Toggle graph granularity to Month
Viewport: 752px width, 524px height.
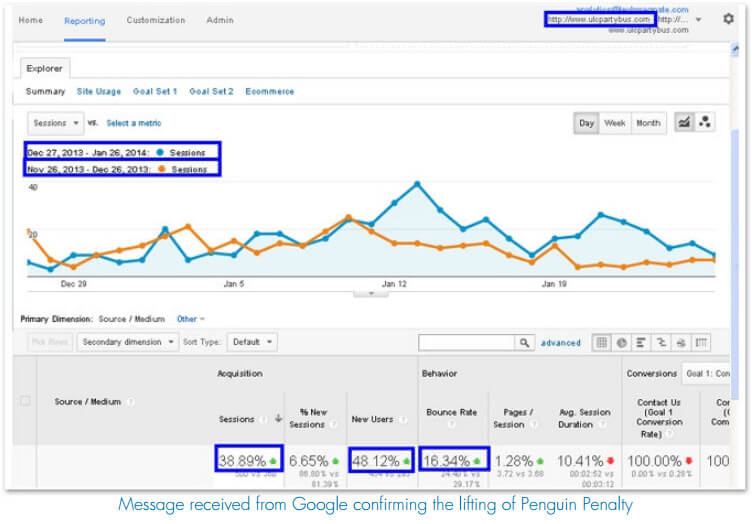click(x=648, y=123)
